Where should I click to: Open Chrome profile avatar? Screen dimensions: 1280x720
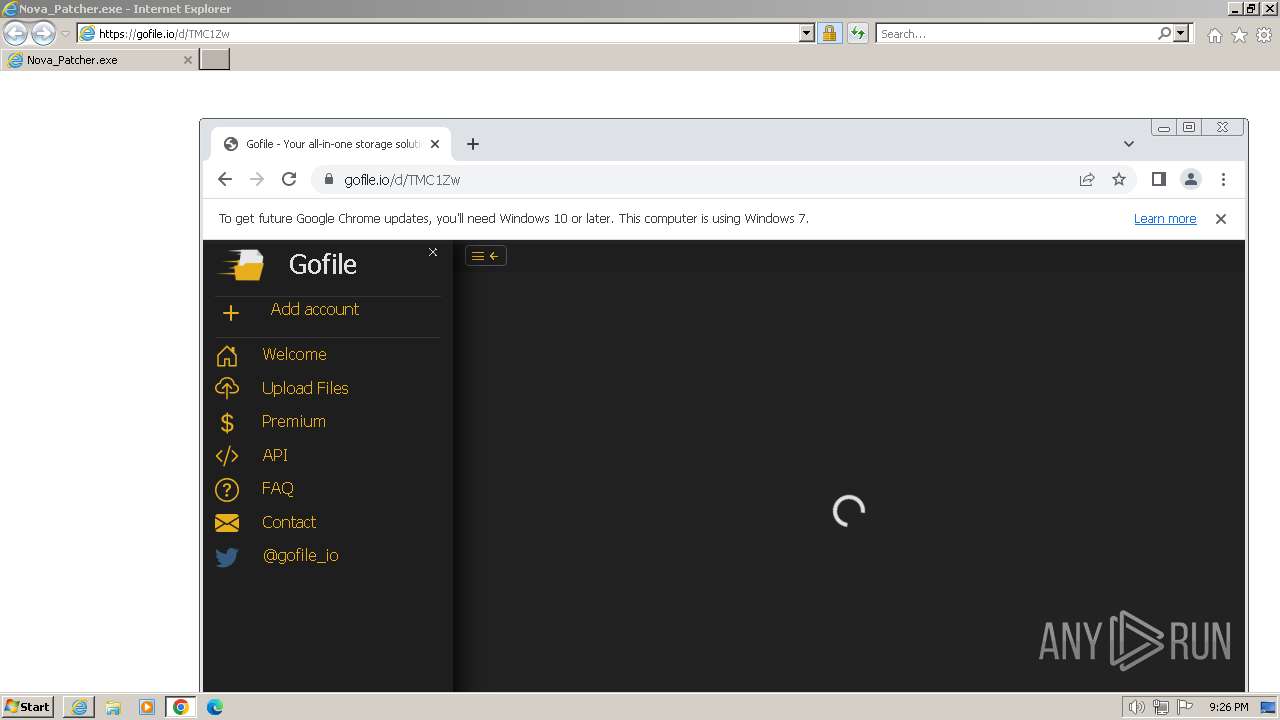tap(1191, 179)
